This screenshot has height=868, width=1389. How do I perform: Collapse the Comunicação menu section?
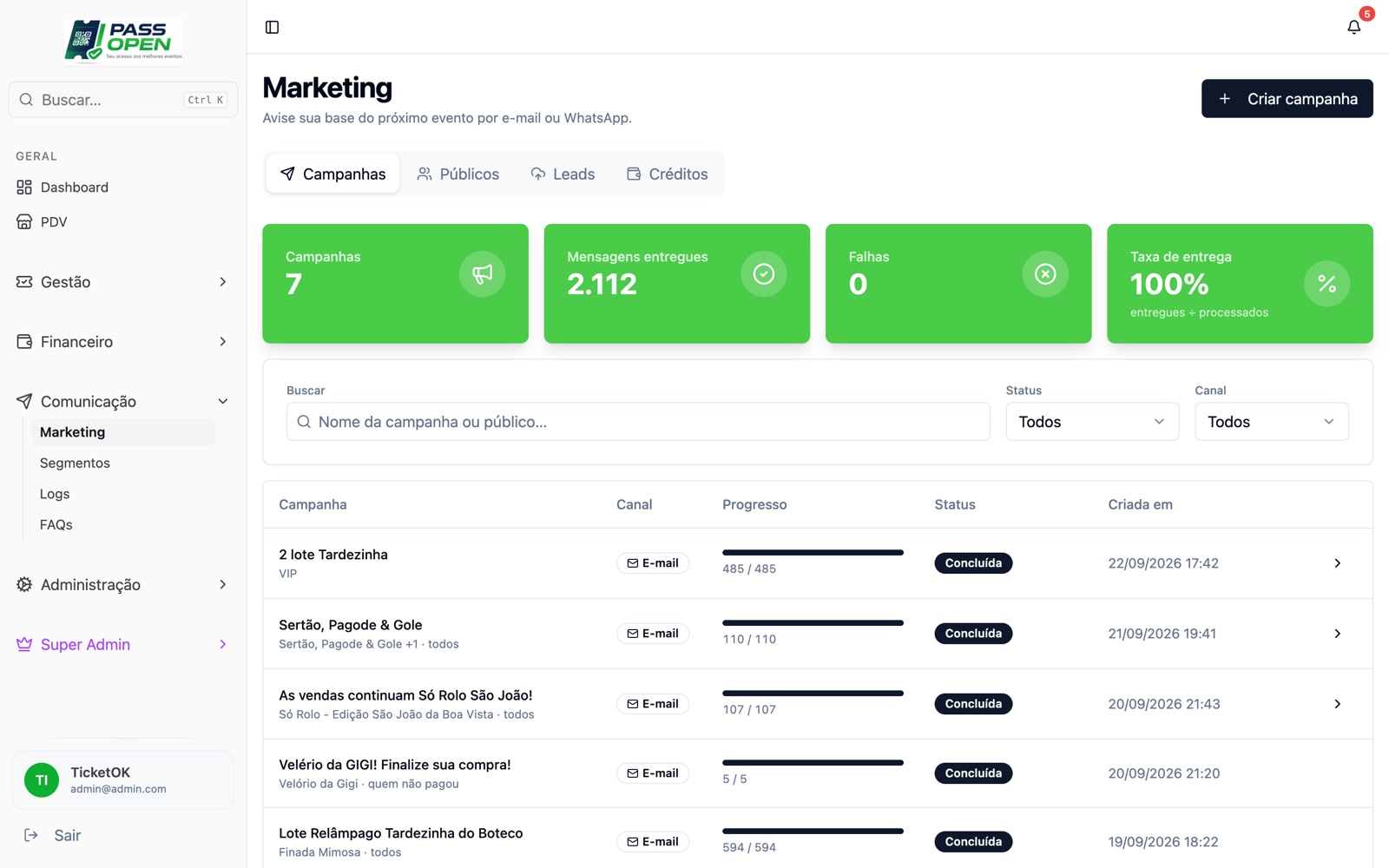coord(122,401)
